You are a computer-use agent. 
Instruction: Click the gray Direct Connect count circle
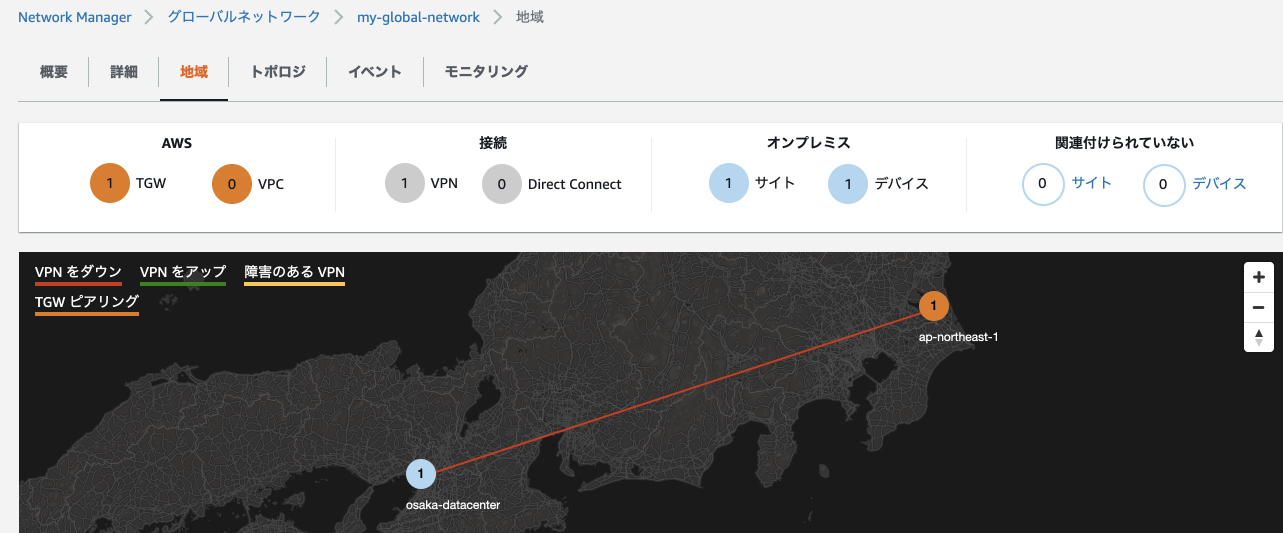click(x=502, y=184)
